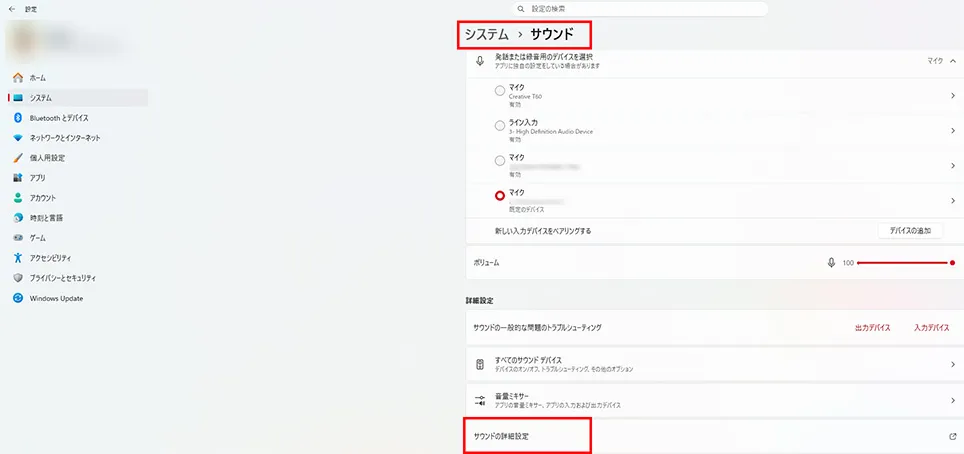Open プライバシーとセキュリティ shield icon
Viewport: 964px width, 454px height.
click(x=18, y=278)
